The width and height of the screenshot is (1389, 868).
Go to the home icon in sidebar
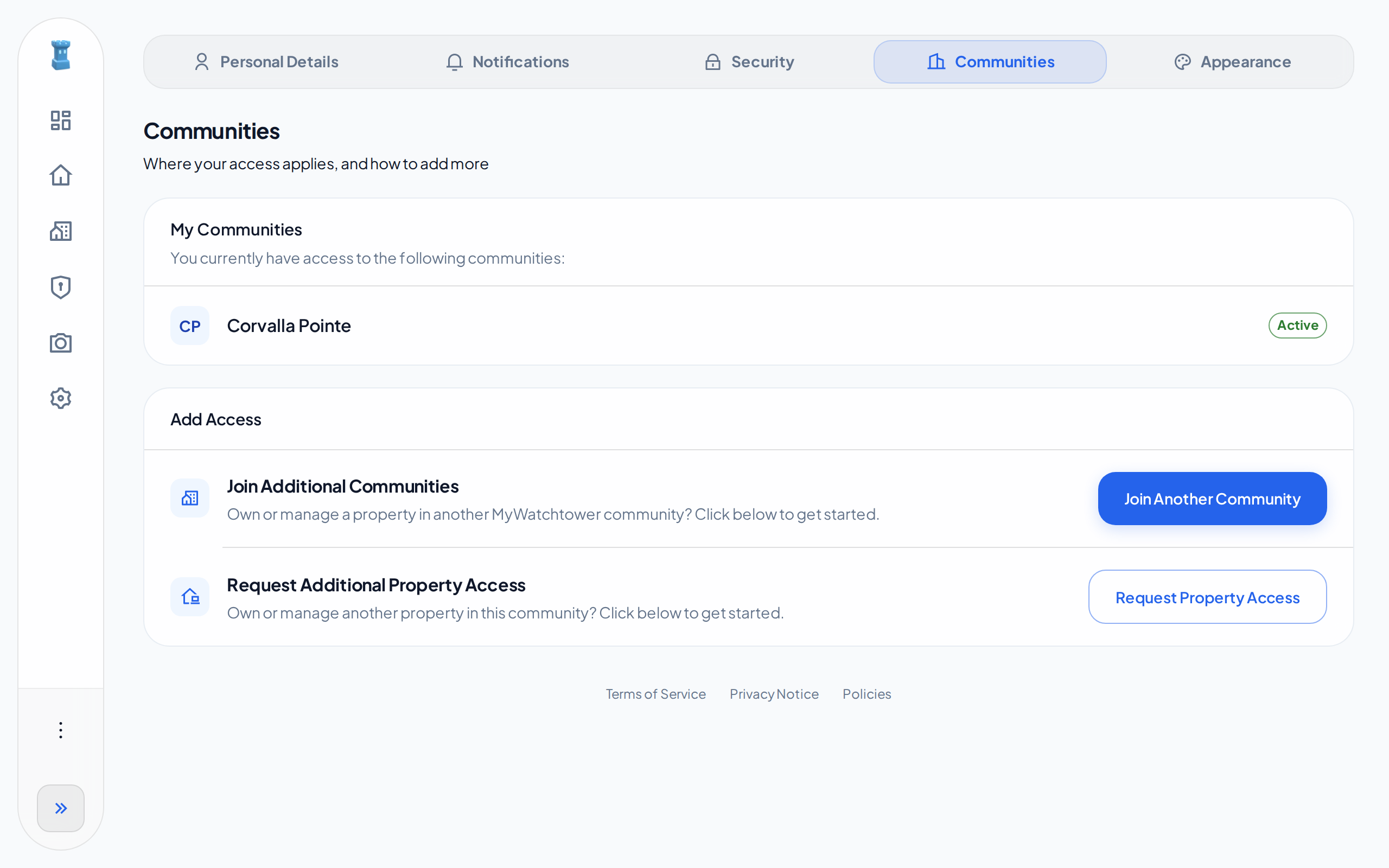point(60,176)
